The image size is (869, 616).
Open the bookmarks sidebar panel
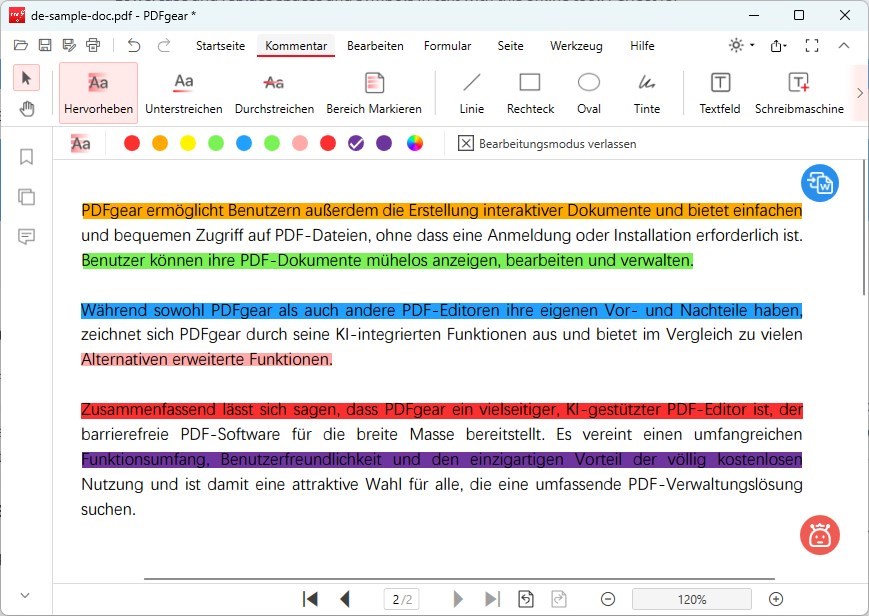click(26, 157)
